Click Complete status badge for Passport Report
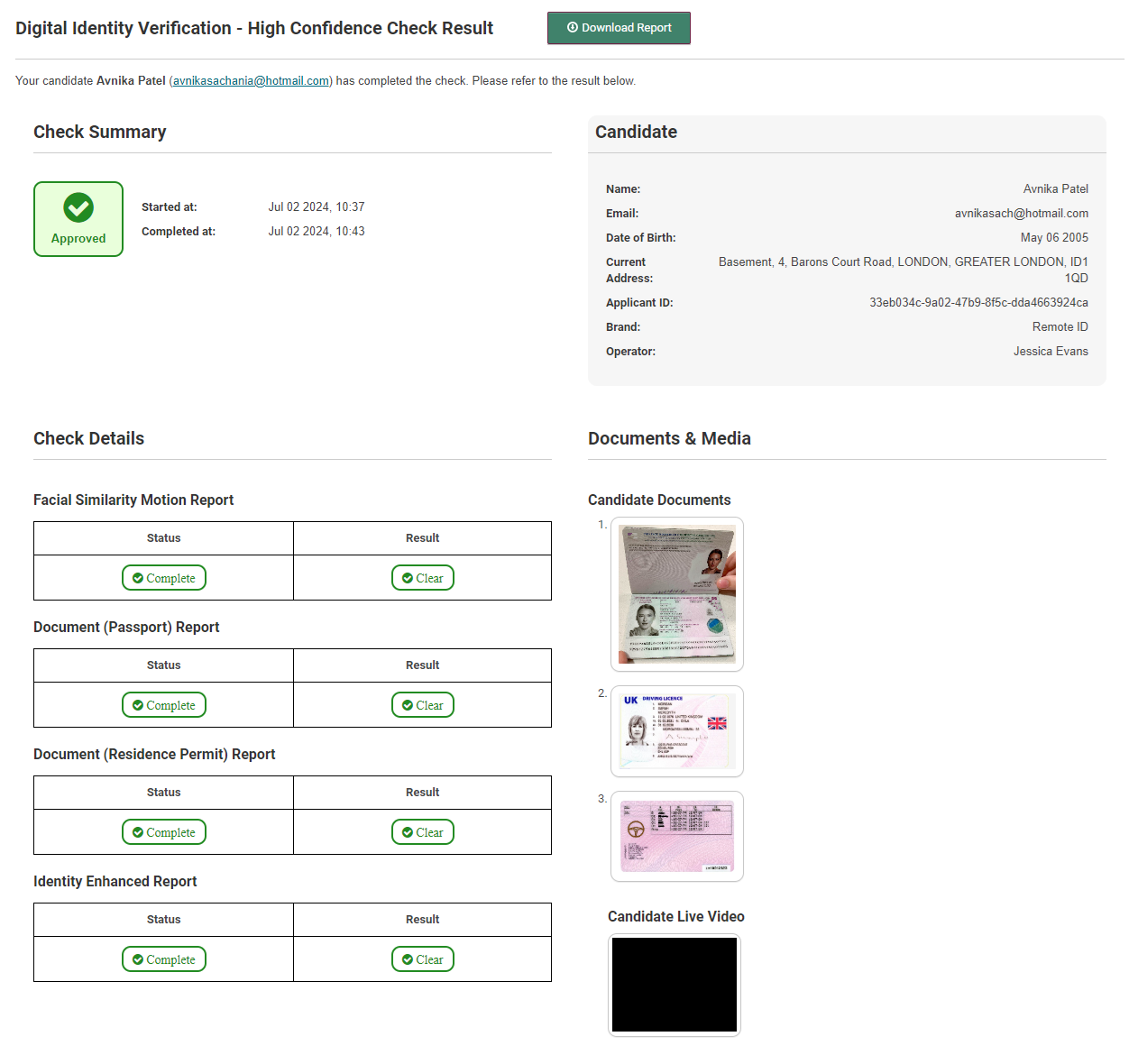Image resolution: width=1138 pixels, height=1064 pixels. coord(164,705)
